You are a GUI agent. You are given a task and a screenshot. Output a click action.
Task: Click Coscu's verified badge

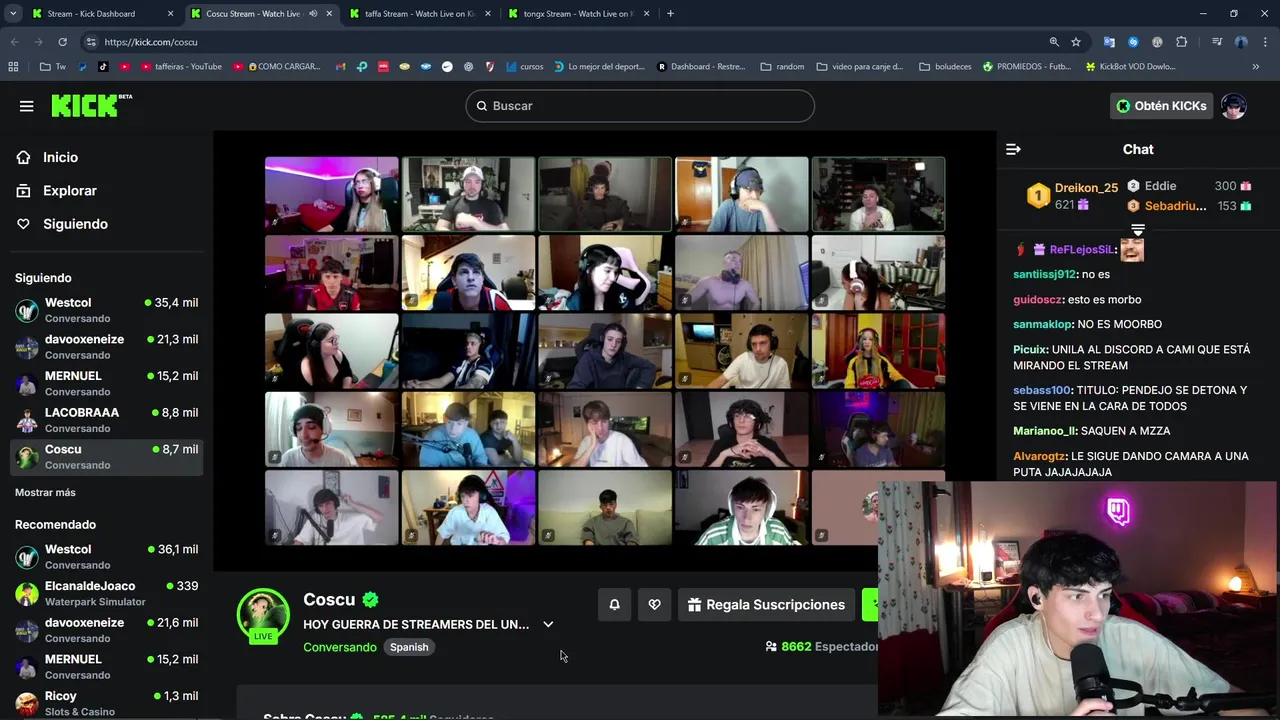click(370, 600)
